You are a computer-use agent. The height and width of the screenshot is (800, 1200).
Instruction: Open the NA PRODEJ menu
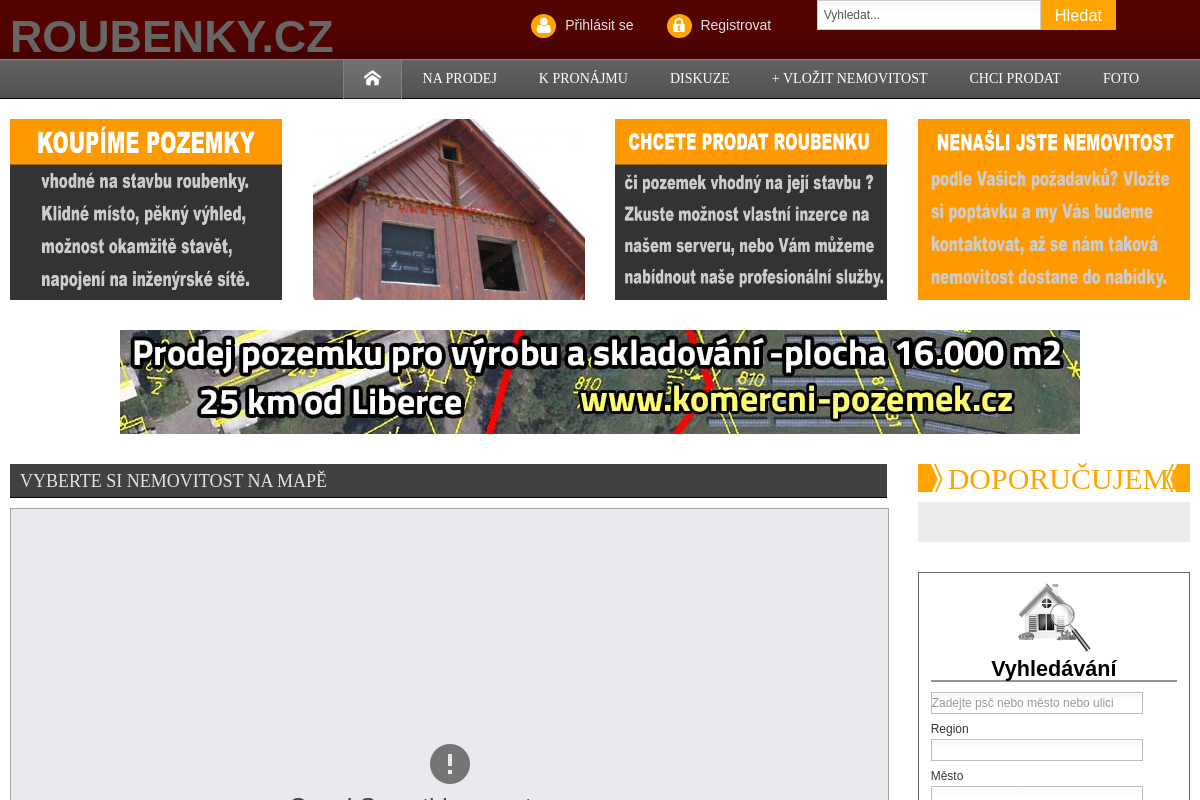click(459, 78)
